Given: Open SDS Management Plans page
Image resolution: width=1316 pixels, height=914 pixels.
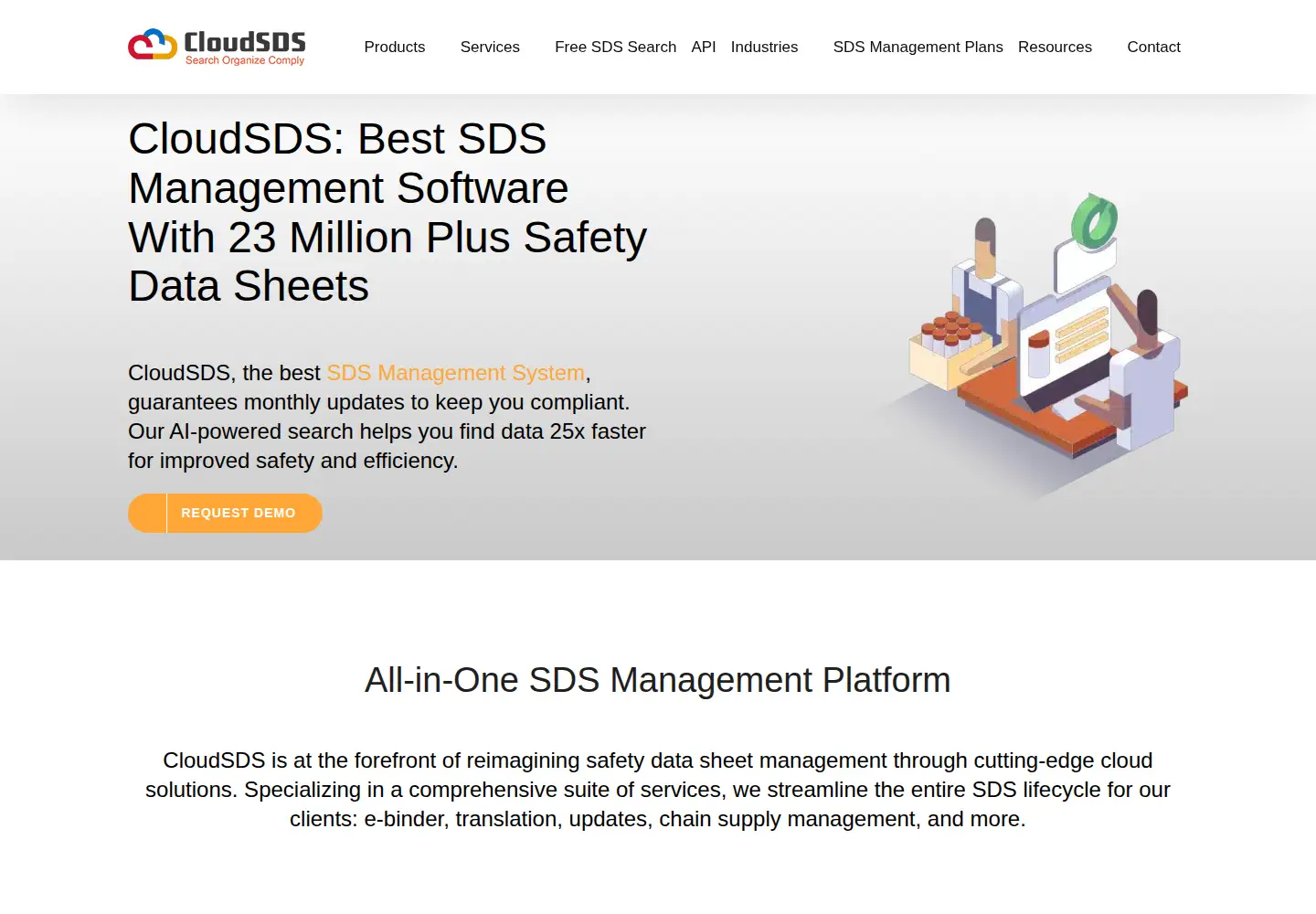Looking at the screenshot, I should pos(918,47).
